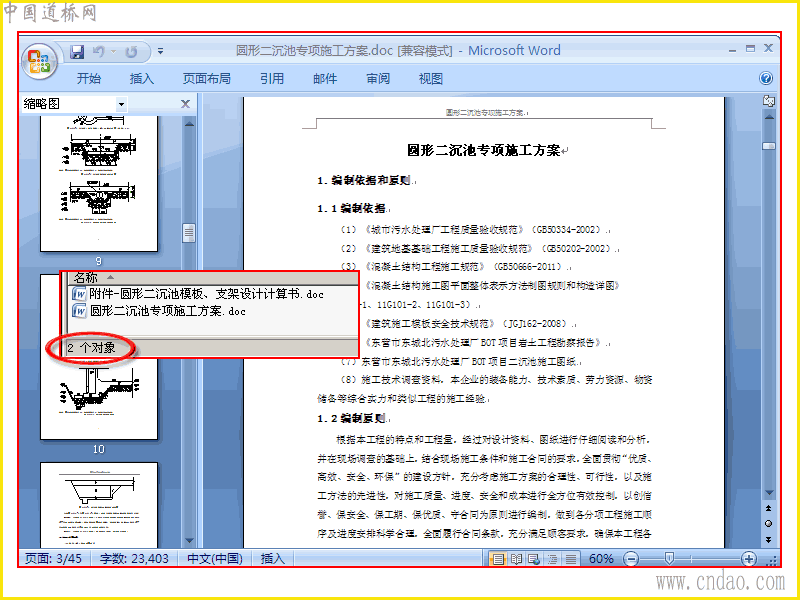Click the thumbnail pane scroll down arrow

[189, 540]
